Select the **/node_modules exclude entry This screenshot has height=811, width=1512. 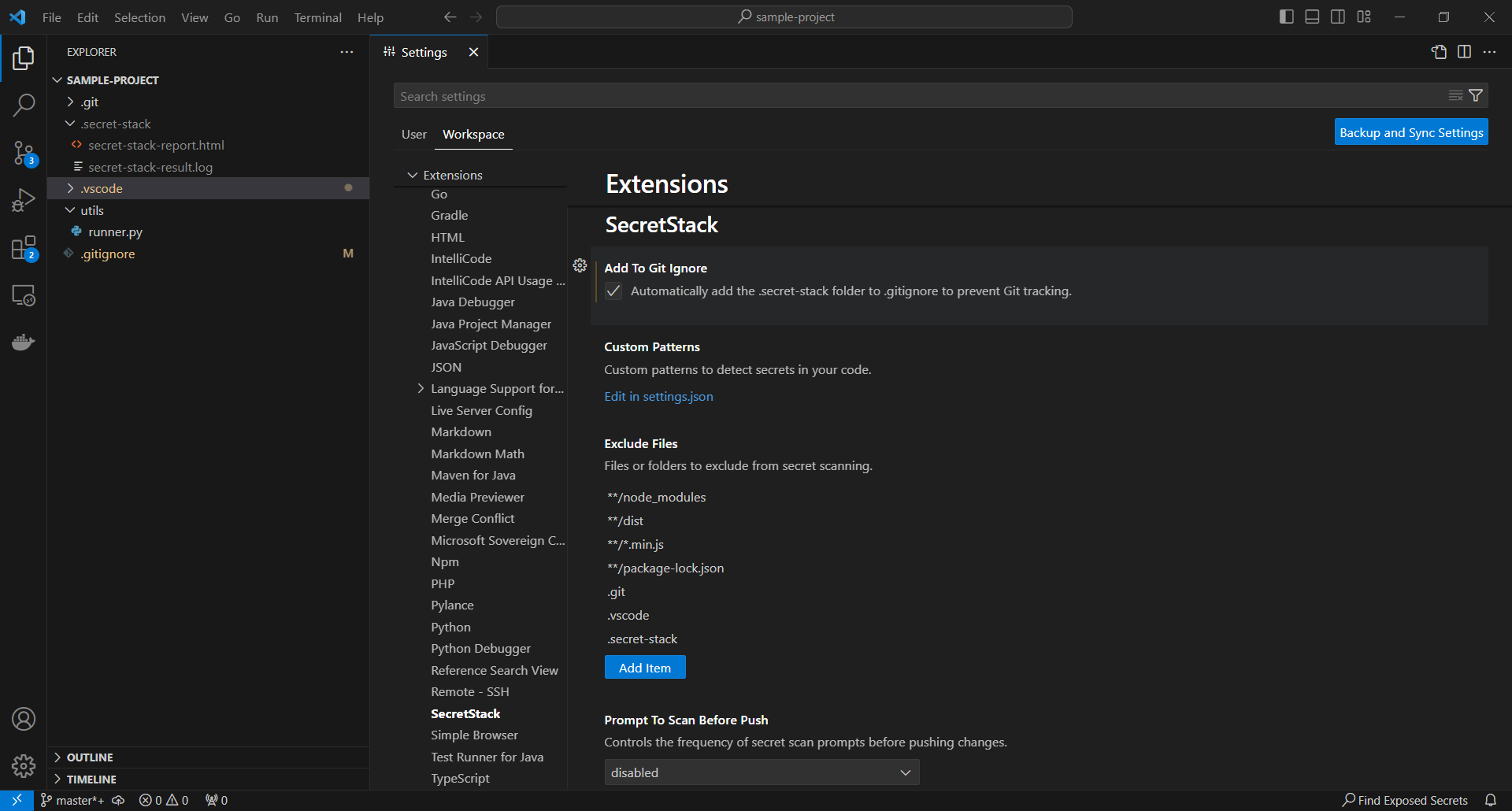pyautogui.click(x=657, y=497)
